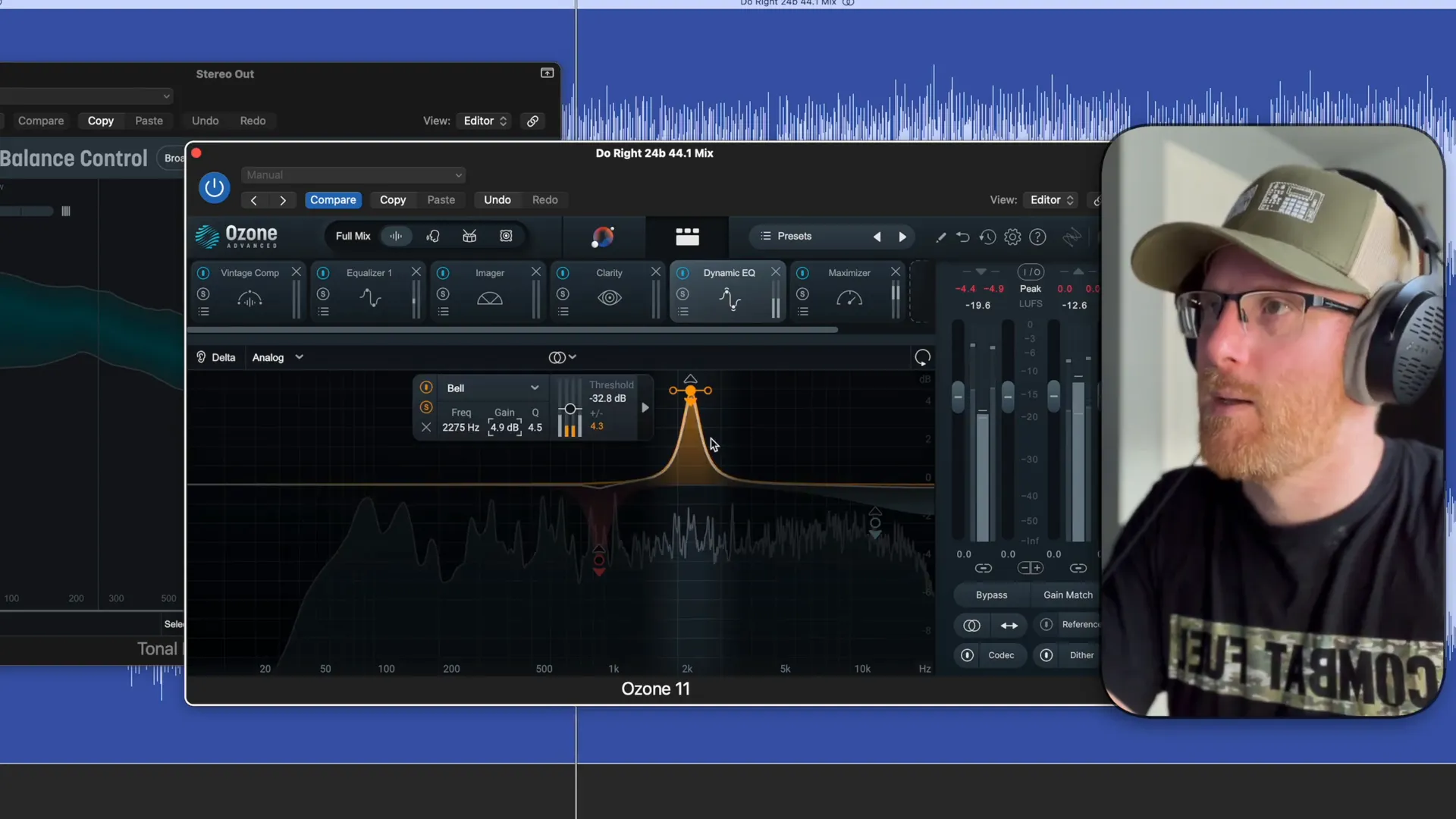Toggle Ozone plugin power button
Image resolution: width=1456 pixels, height=819 pixels.
[214, 187]
